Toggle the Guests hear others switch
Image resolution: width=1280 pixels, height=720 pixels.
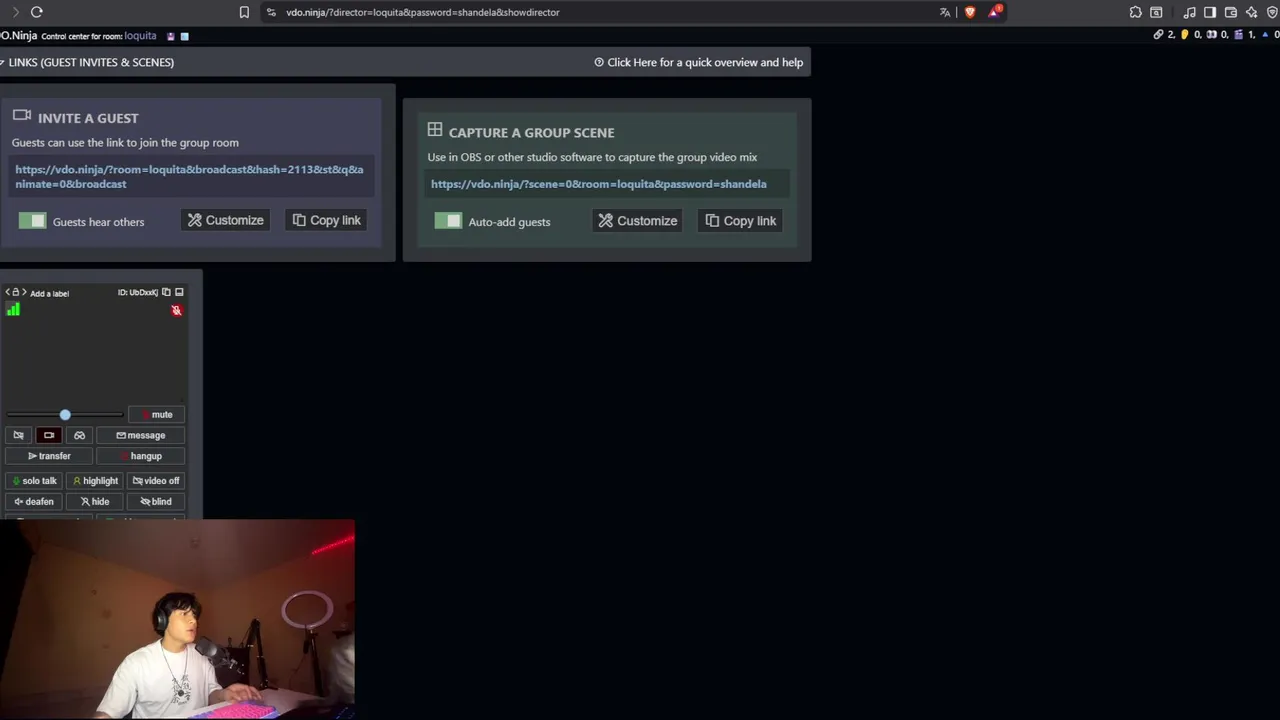32,221
